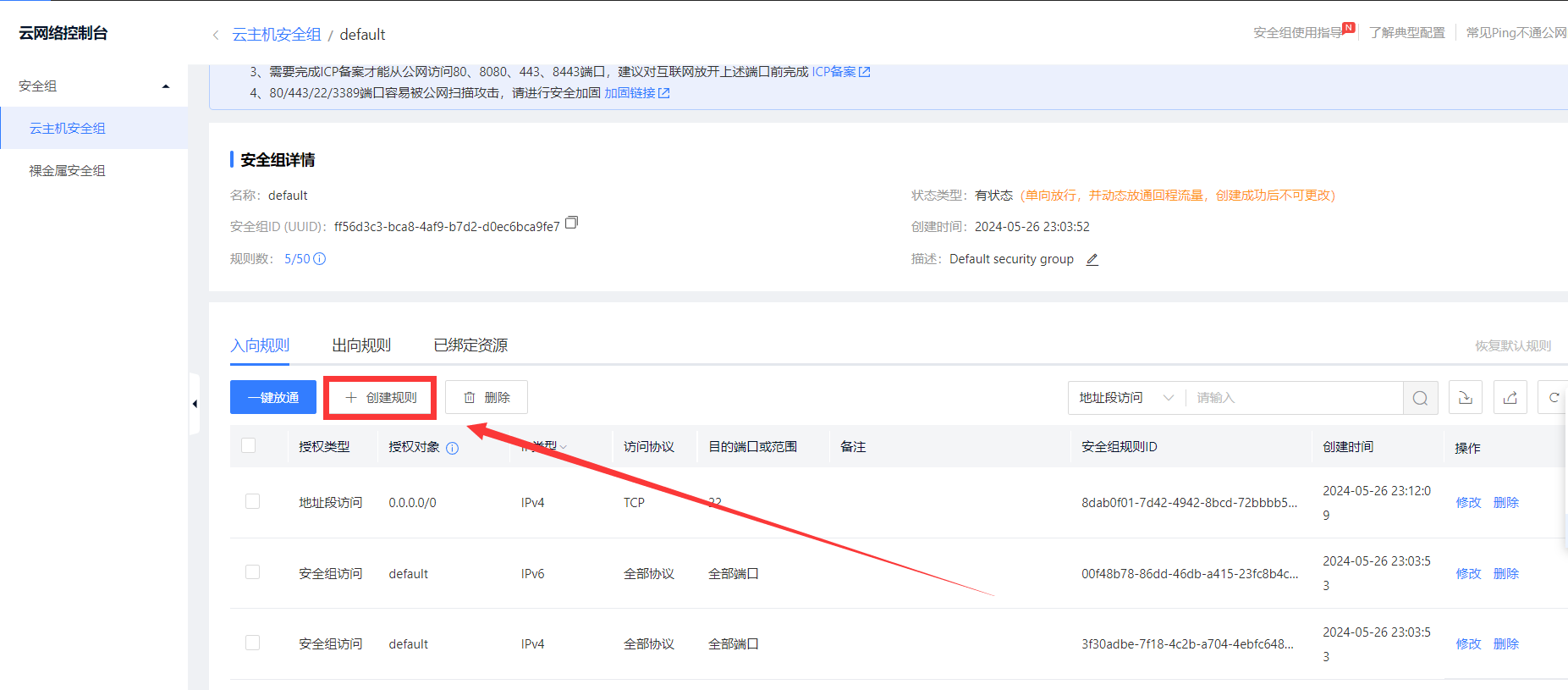Check the IPv4 default rule checkbox
Screen dimensions: 1568x690
[x=252, y=643]
